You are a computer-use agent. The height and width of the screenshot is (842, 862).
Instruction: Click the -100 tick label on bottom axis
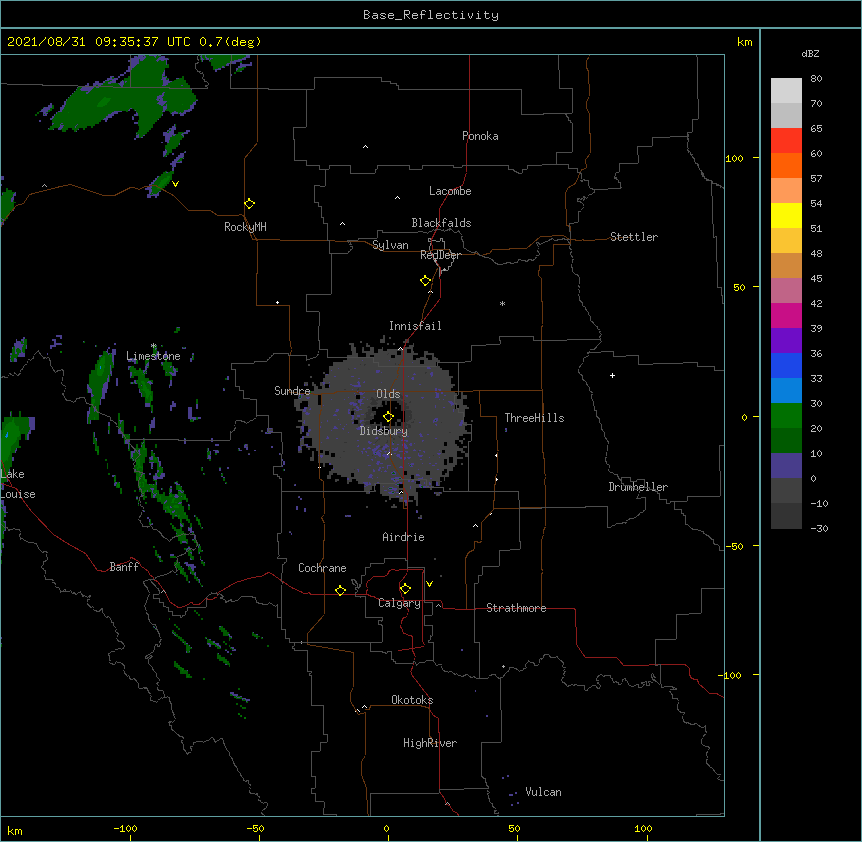126,828
